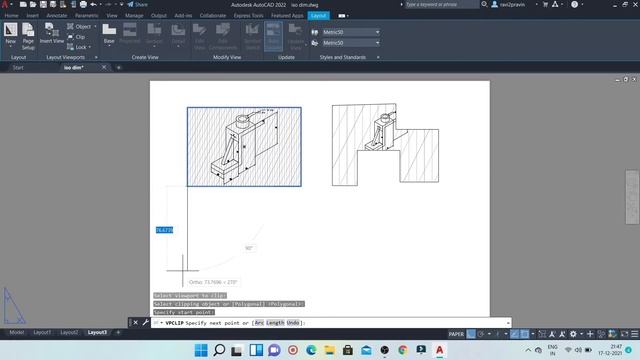Switch to the Express Tools ribbon tab
Image resolution: width=640 pixels, height=360 pixels.
pyautogui.click(x=249, y=16)
